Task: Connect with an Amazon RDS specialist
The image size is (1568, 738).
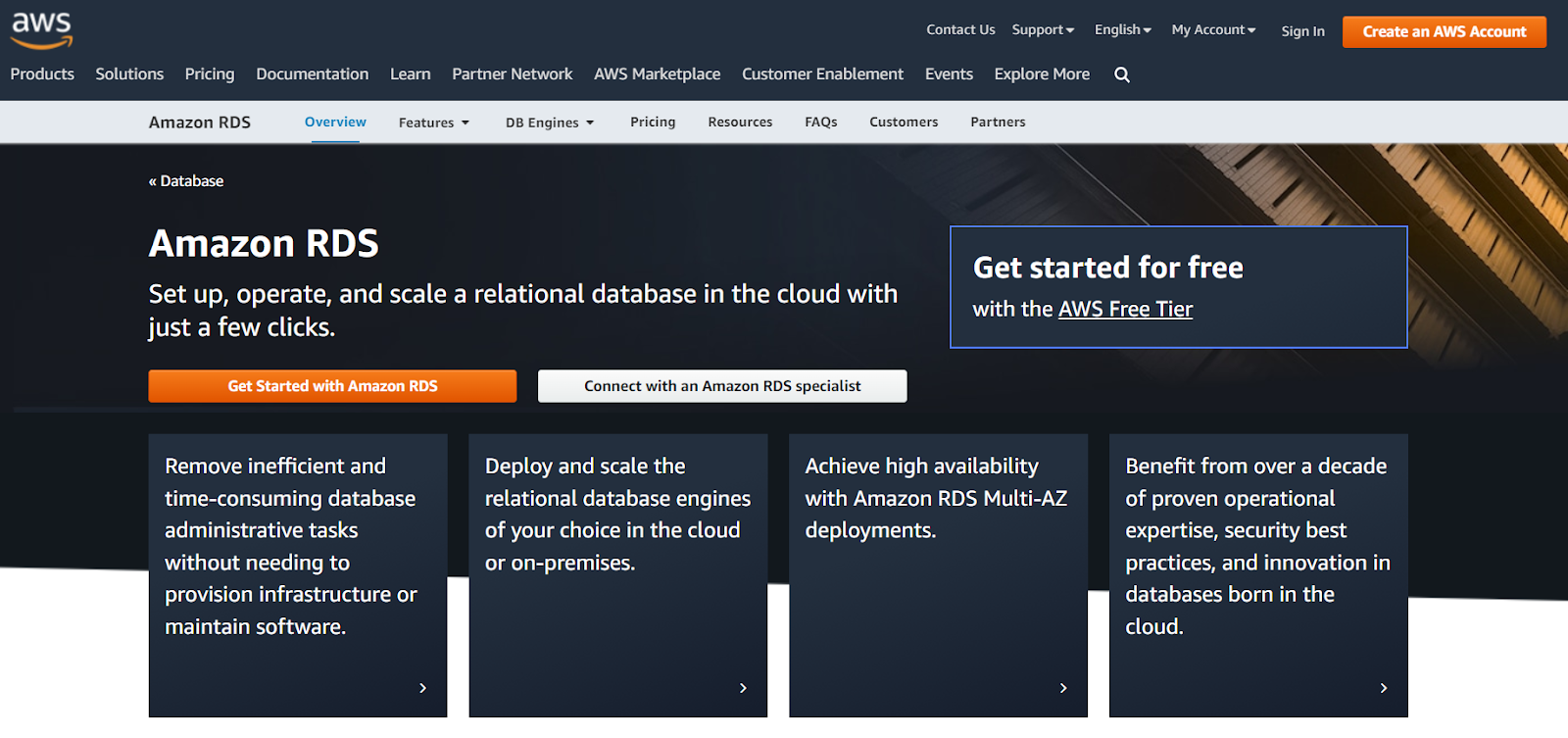Action: pyautogui.click(x=722, y=386)
